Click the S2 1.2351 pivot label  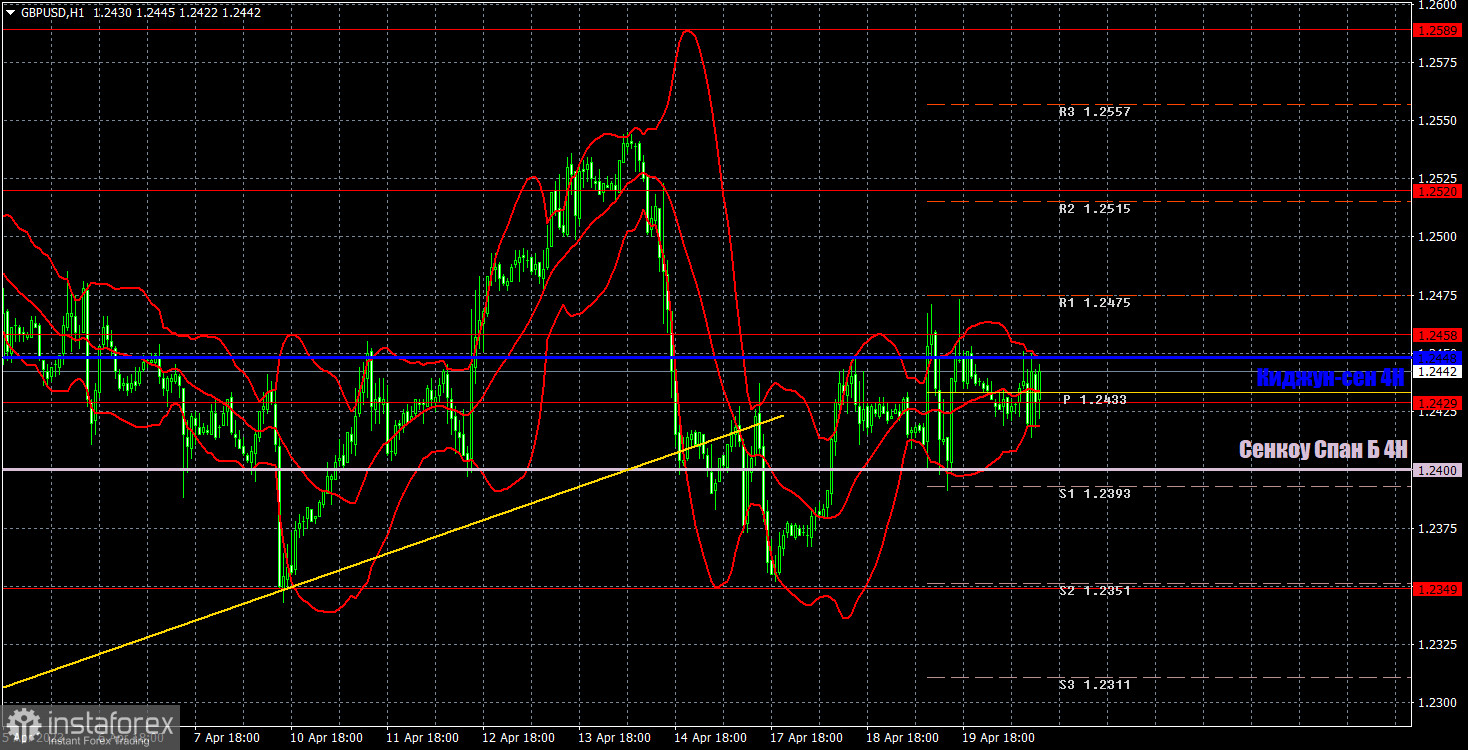tap(1095, 591)
